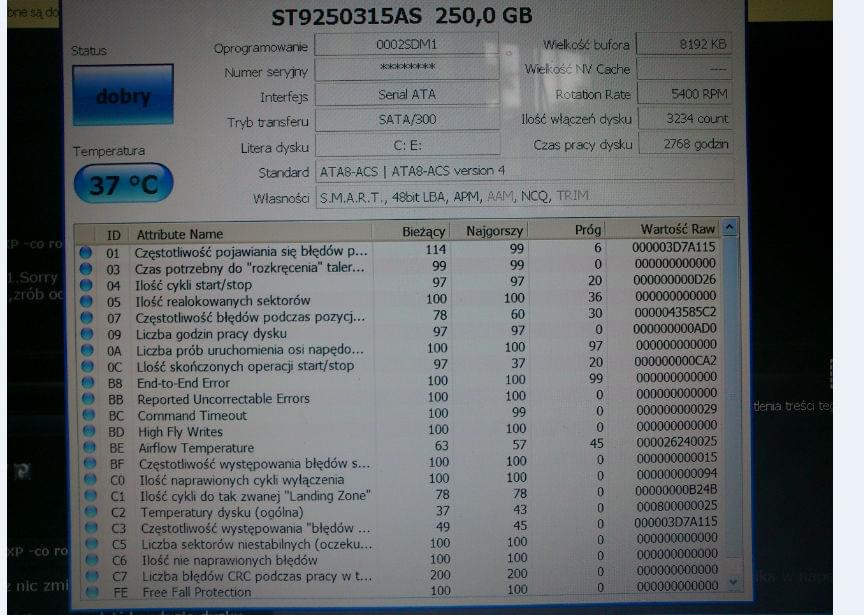Click status circle for Temperatury dysku row
This screenshot has height=615, width=864.
91,511
